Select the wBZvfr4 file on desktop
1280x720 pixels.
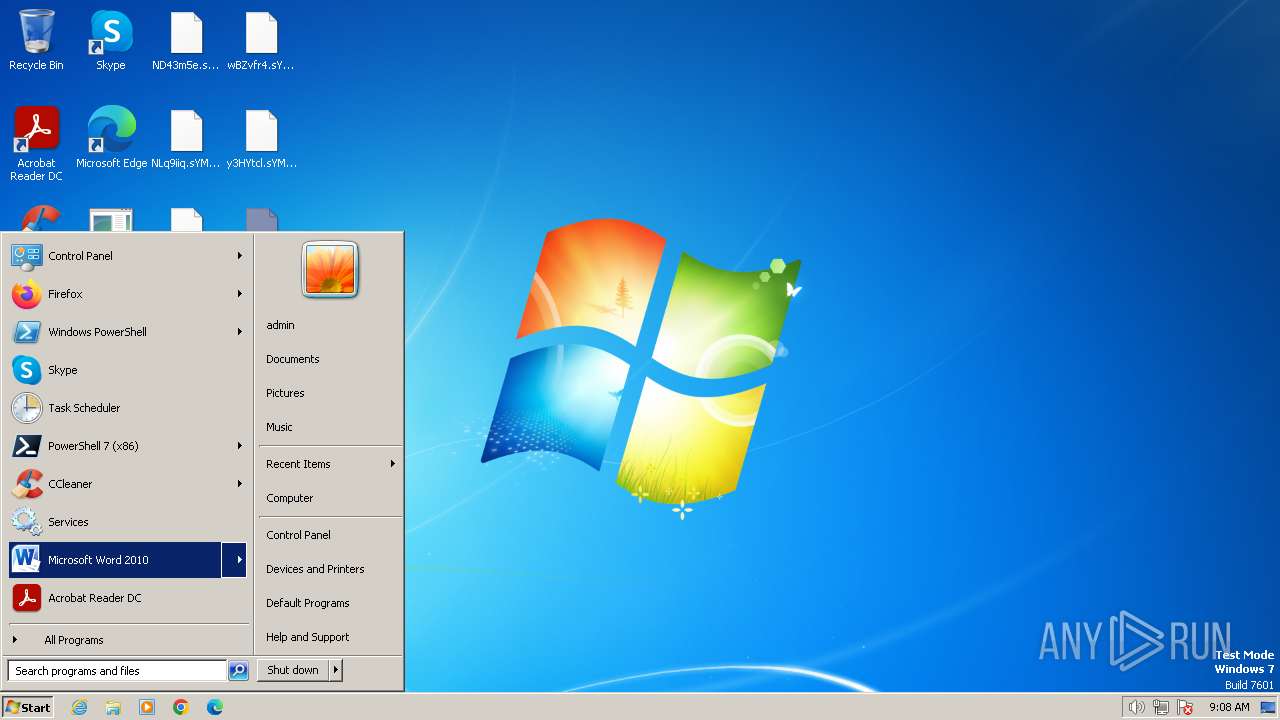pyautogui.click(x=261, y=40)
